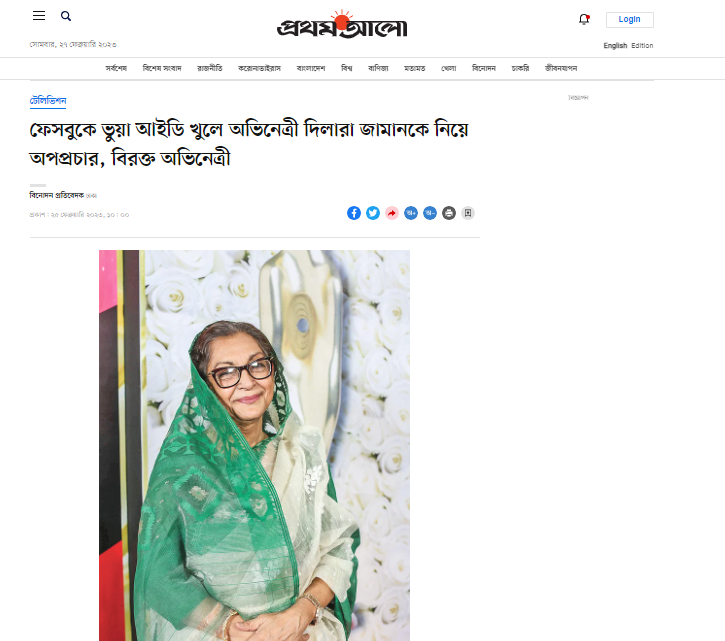The width and height of the screenshot is (725, 641).
Task: Open the টেলিভিশন category link
Action: tap(48, 101)
